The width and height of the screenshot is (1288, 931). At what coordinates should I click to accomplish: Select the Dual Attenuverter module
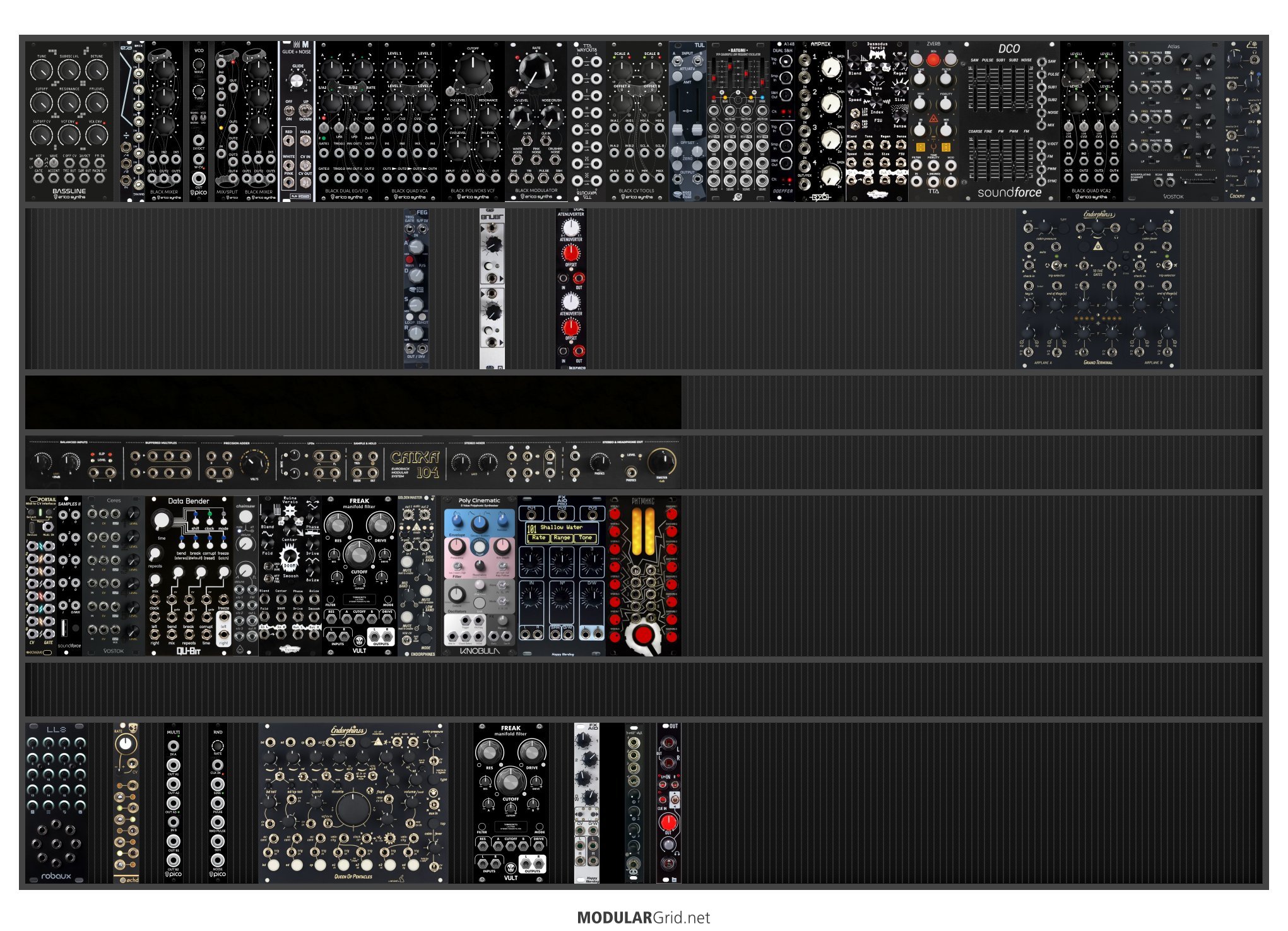tap(571, 288)
